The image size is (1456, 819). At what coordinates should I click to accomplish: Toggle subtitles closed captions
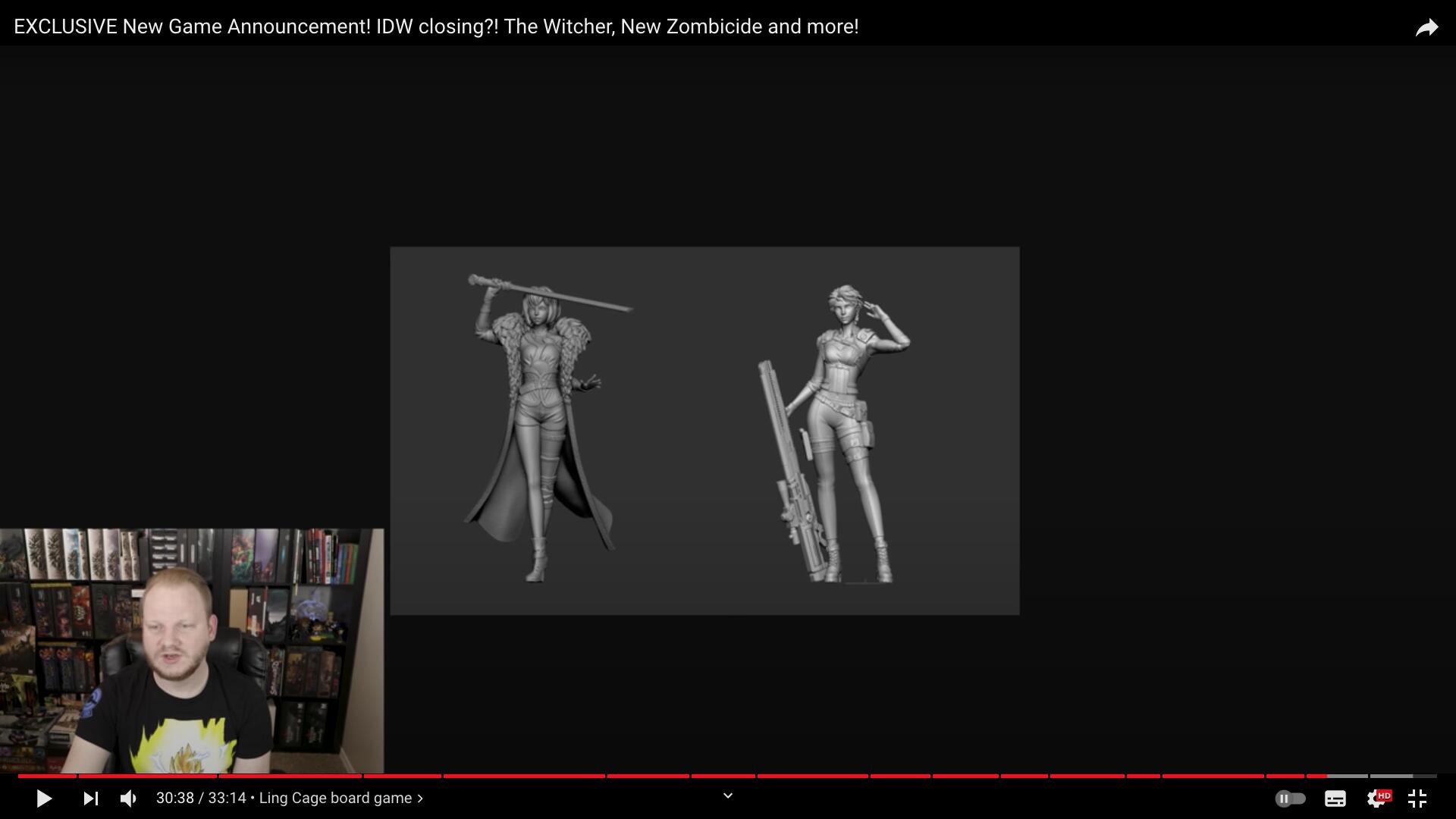coord(1335,799)
